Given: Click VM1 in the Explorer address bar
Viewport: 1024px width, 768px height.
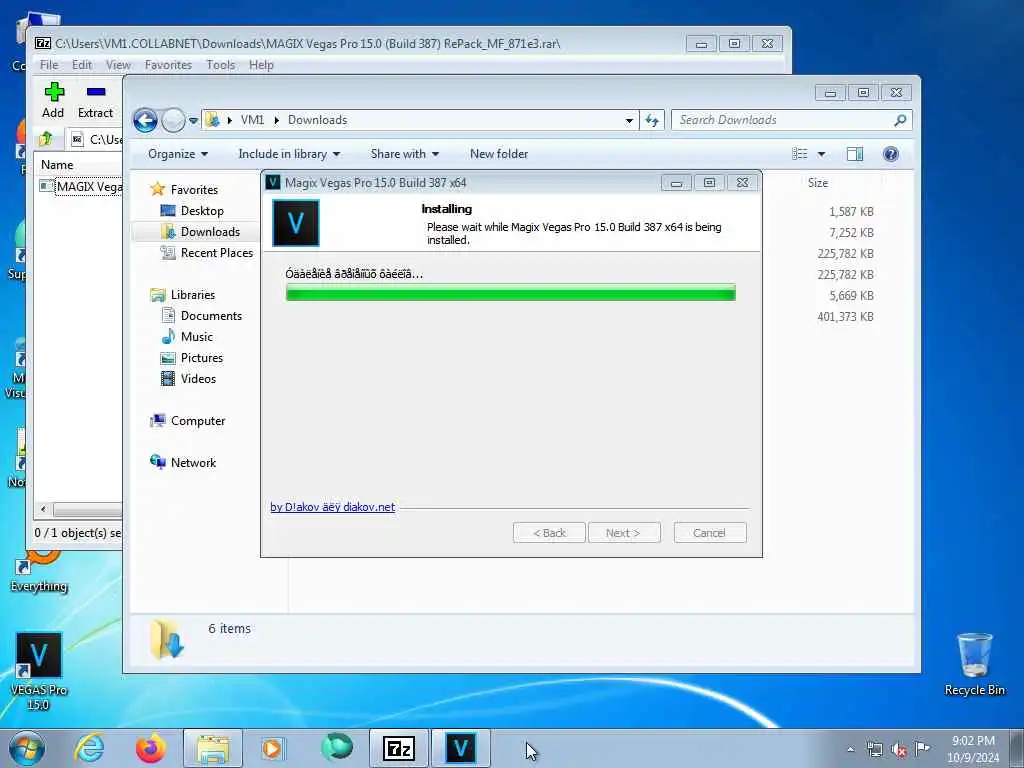Looking at the screenshot, I should click(252, 120).
